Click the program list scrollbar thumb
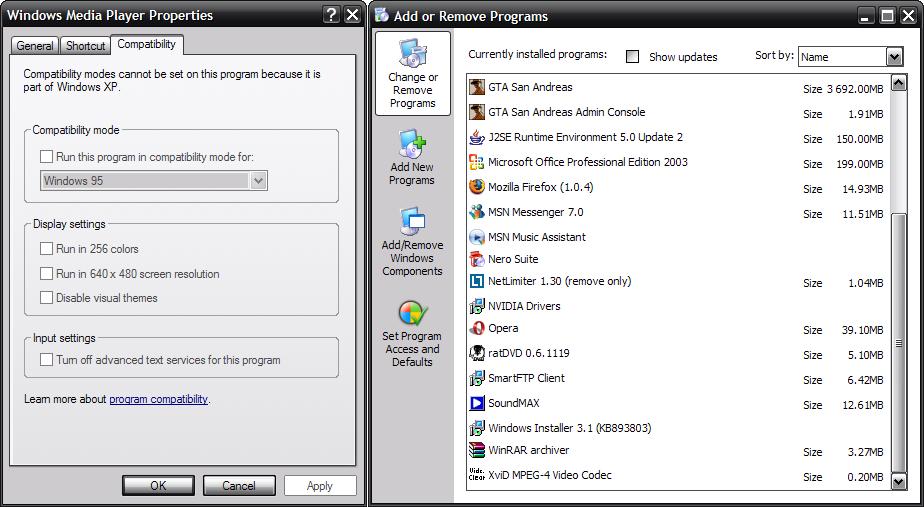The height and width of the screenshot is (507, 924). (x=898, y=343)
